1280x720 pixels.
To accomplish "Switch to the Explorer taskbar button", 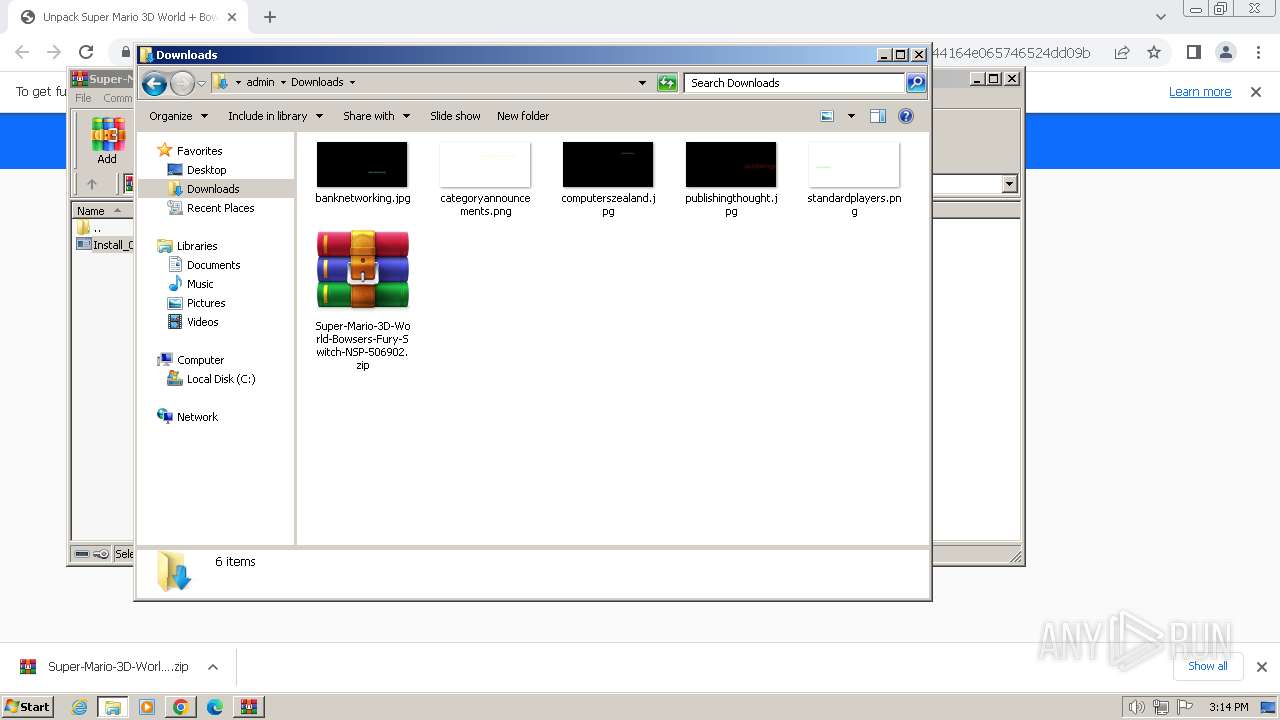I will pos(113,707).
